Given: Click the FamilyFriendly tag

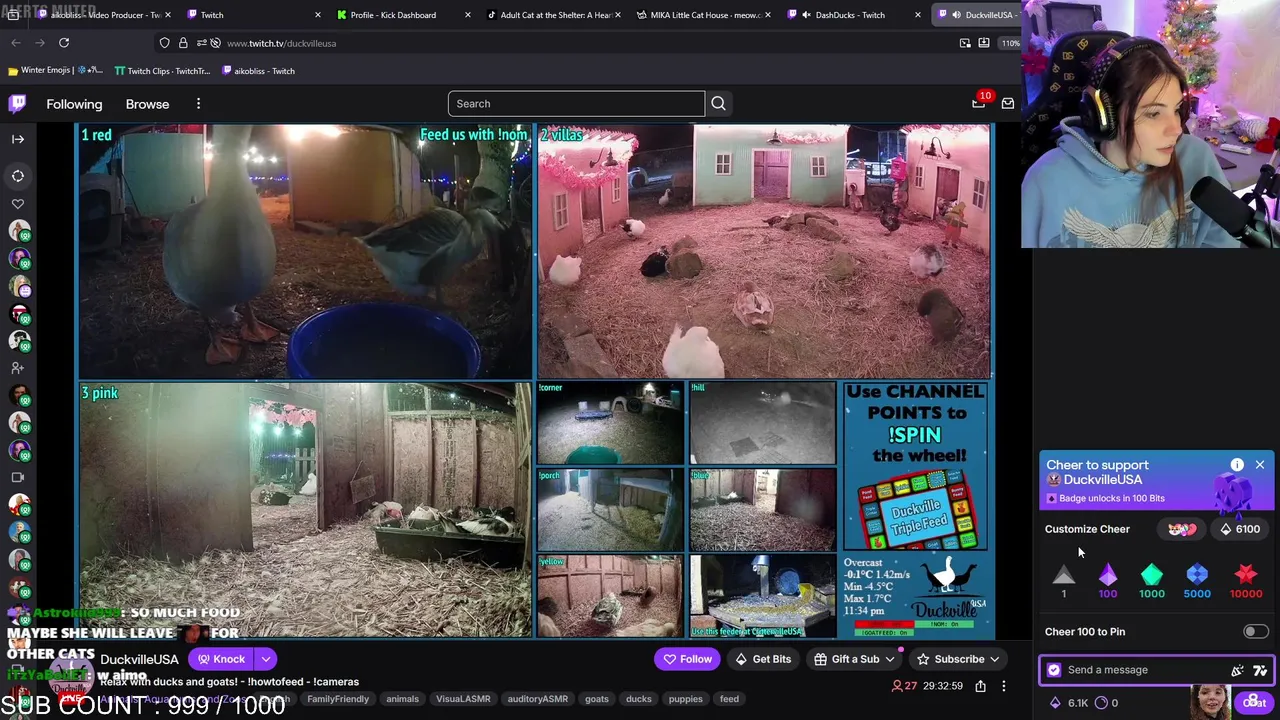Looking at the screenshot, I should tap(338, 699).
